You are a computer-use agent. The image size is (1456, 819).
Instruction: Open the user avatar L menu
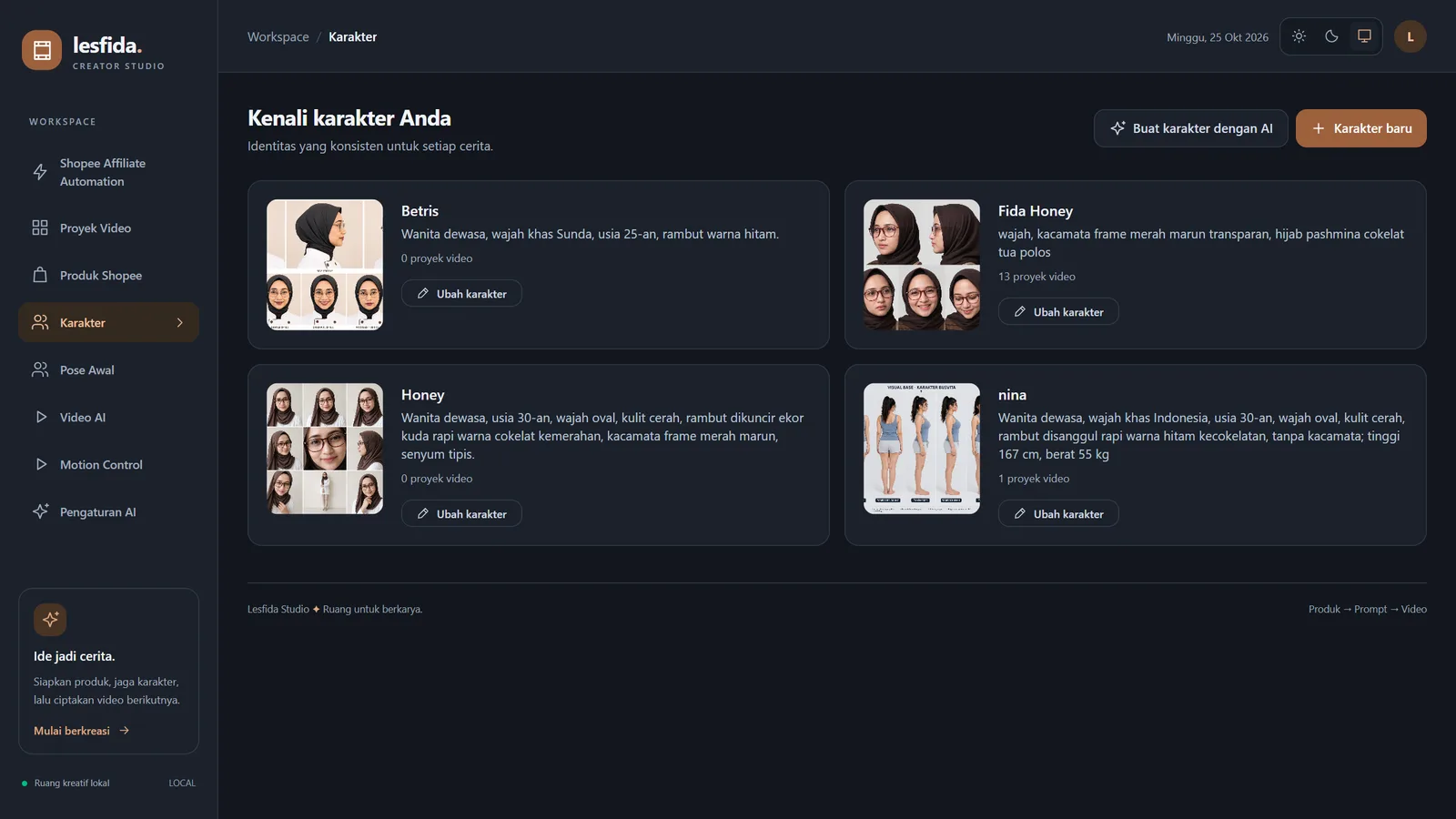coord(1410,36)
